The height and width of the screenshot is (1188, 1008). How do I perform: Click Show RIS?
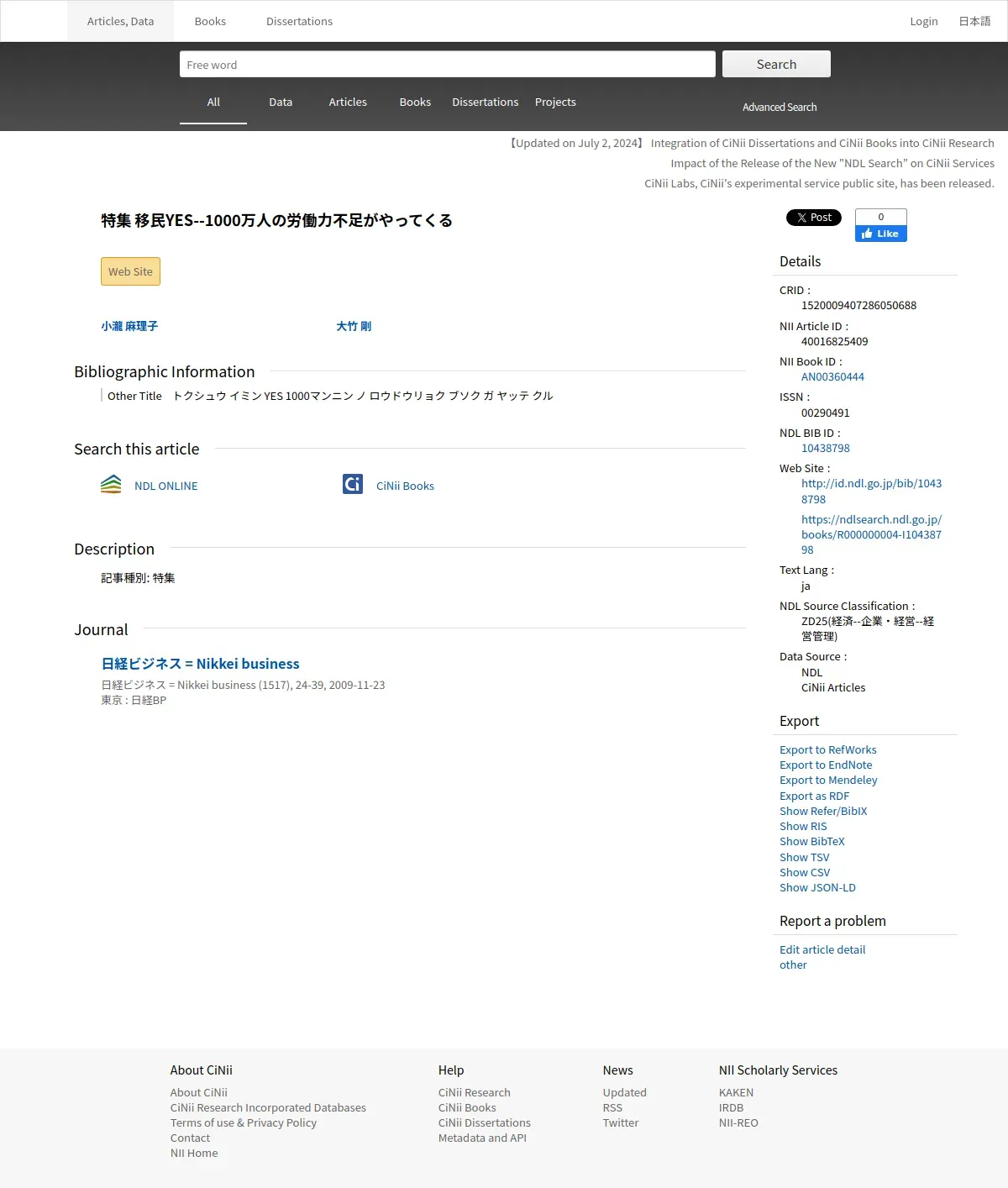pos(803,827)
